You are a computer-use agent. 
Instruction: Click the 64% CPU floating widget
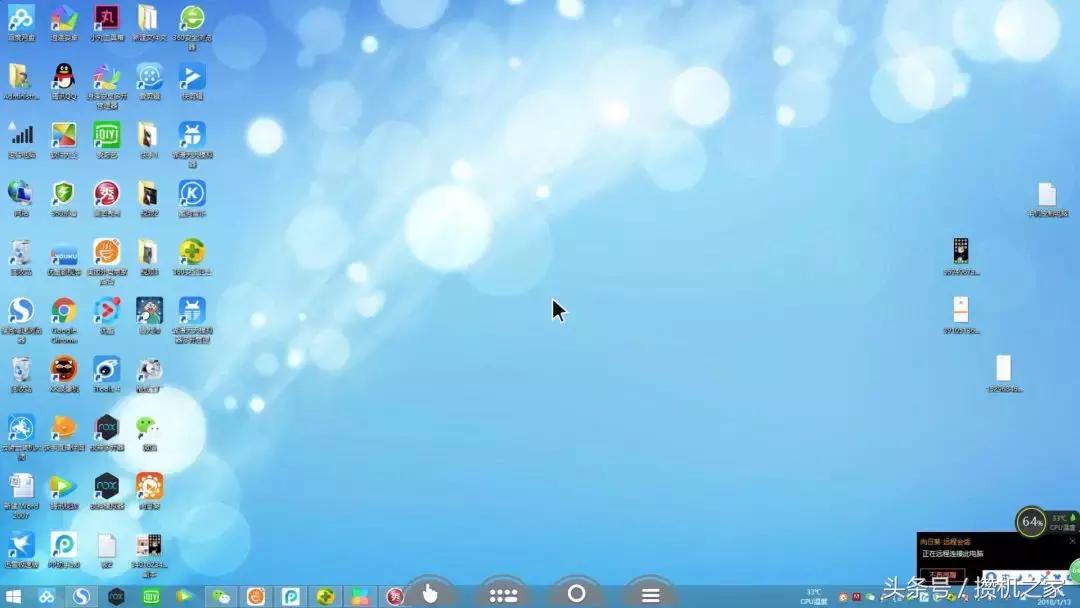coord(1032,522)
